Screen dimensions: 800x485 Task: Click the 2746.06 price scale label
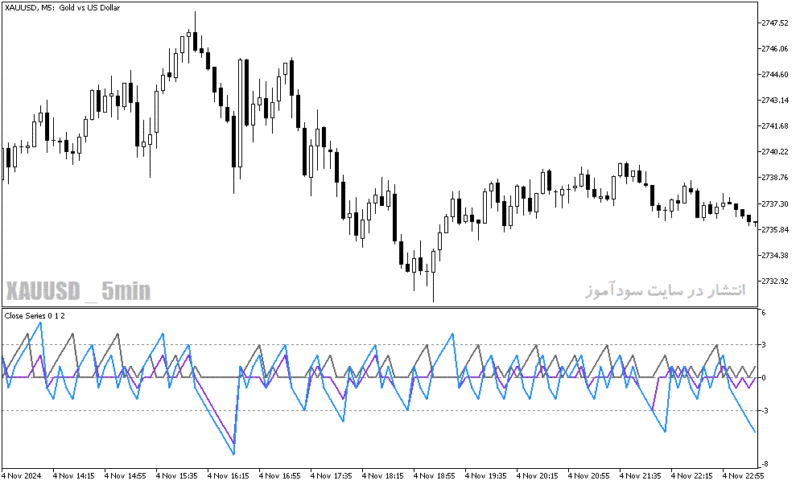coord(775,49)
